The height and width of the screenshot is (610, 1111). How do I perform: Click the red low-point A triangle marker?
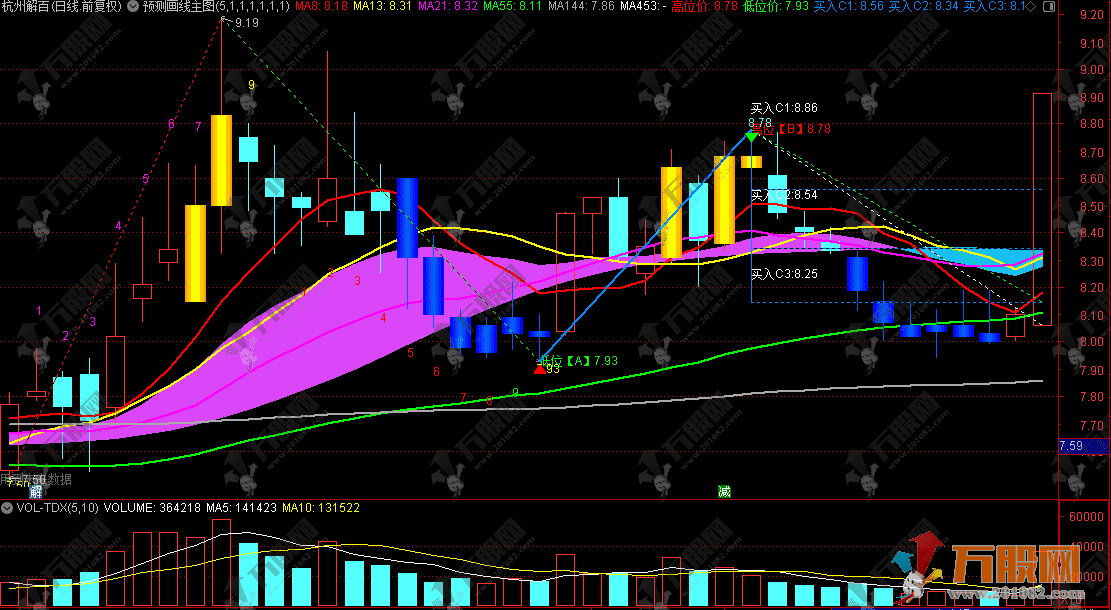pos(540,368)
